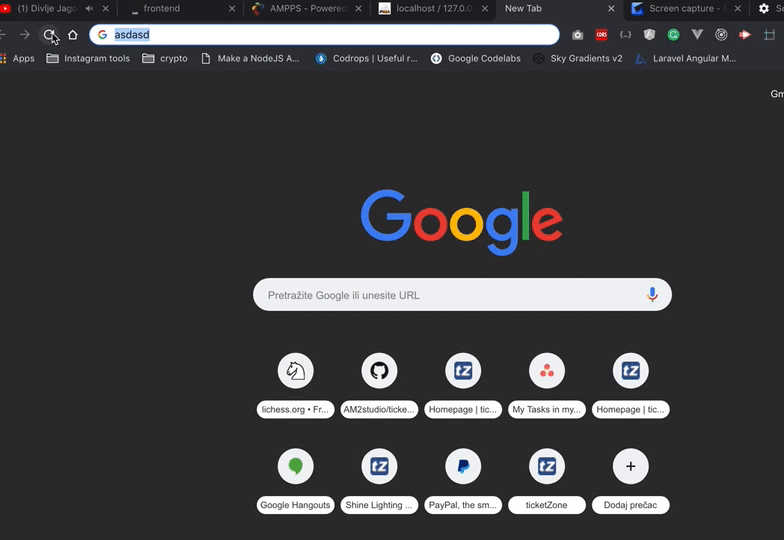Click the forward navigation arrow
The image size is (784, 540).
pos(24,34)
